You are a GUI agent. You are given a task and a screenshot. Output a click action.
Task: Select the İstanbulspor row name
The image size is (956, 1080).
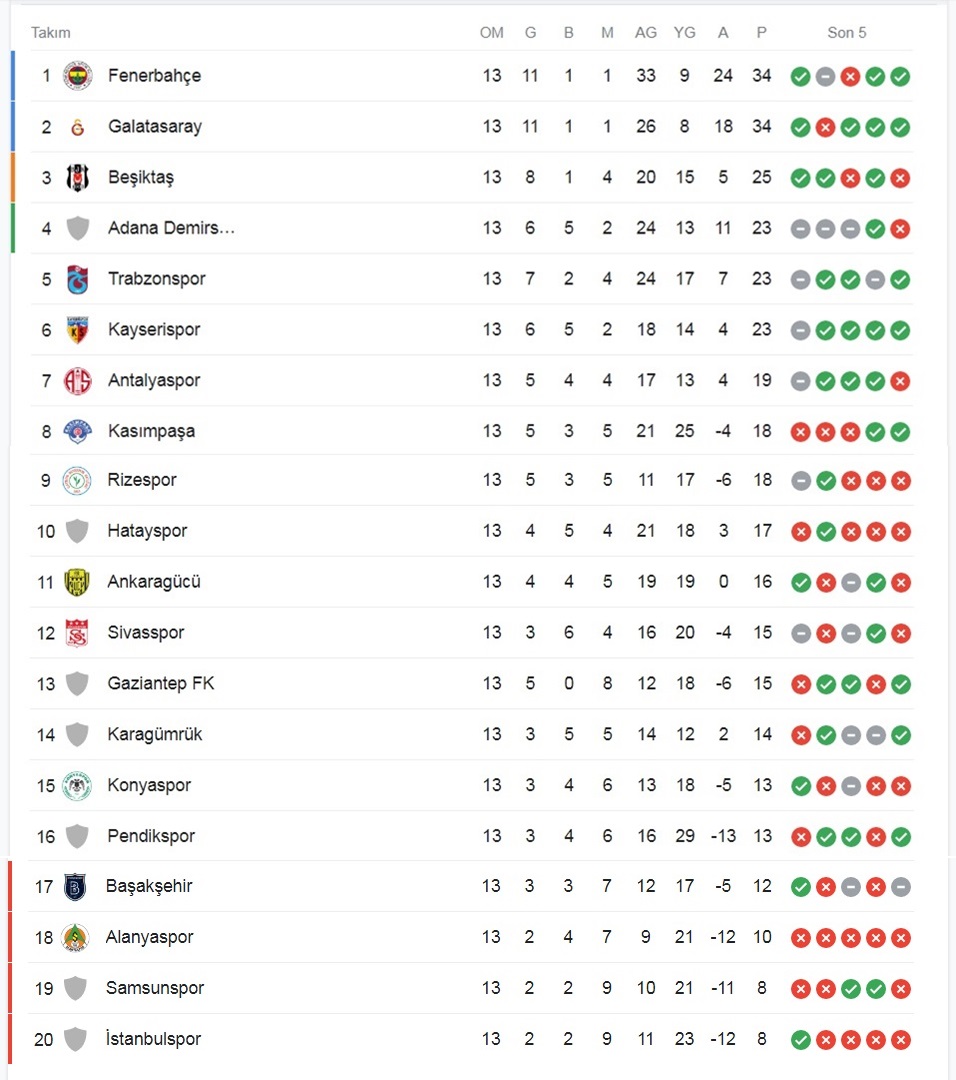click(153, 1039)
